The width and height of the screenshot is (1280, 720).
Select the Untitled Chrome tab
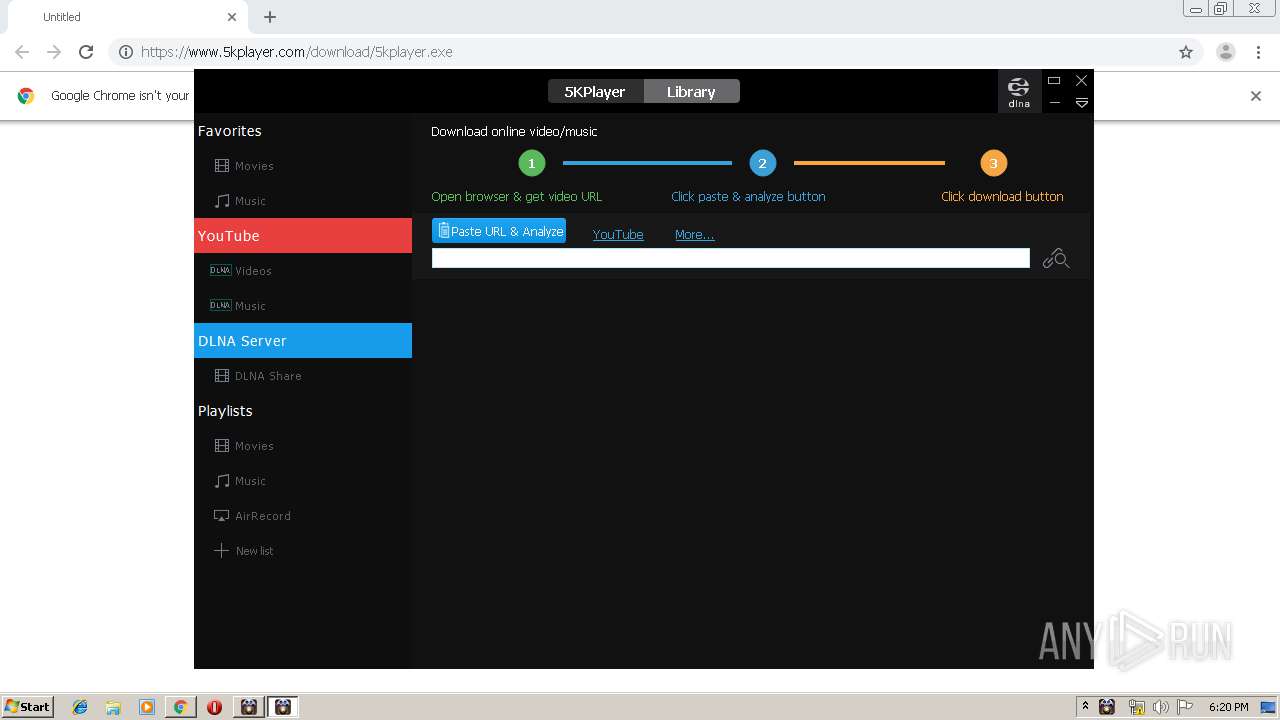126,17
